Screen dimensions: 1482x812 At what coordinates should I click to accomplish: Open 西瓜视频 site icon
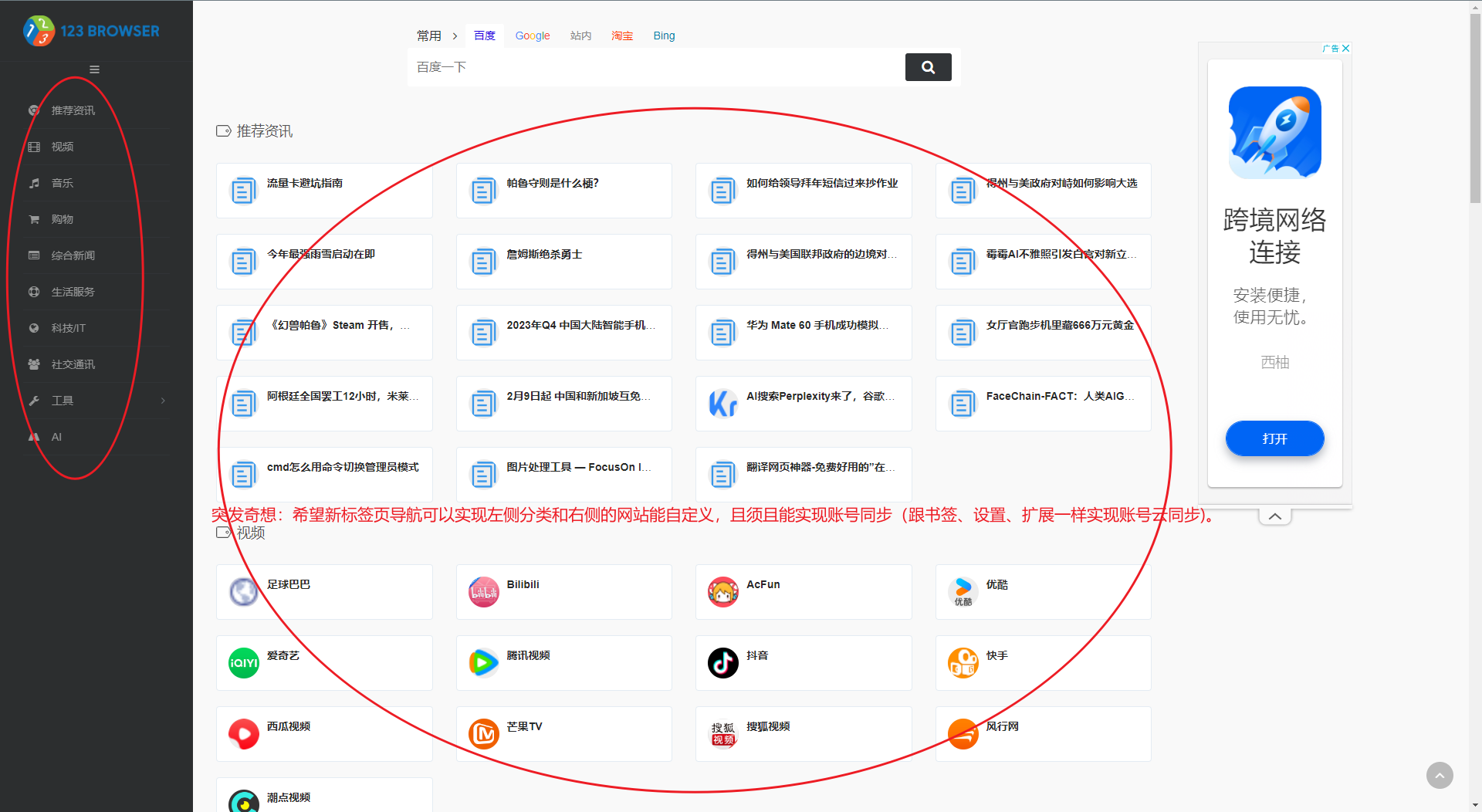pyautogui.click(x=244, y=734)
